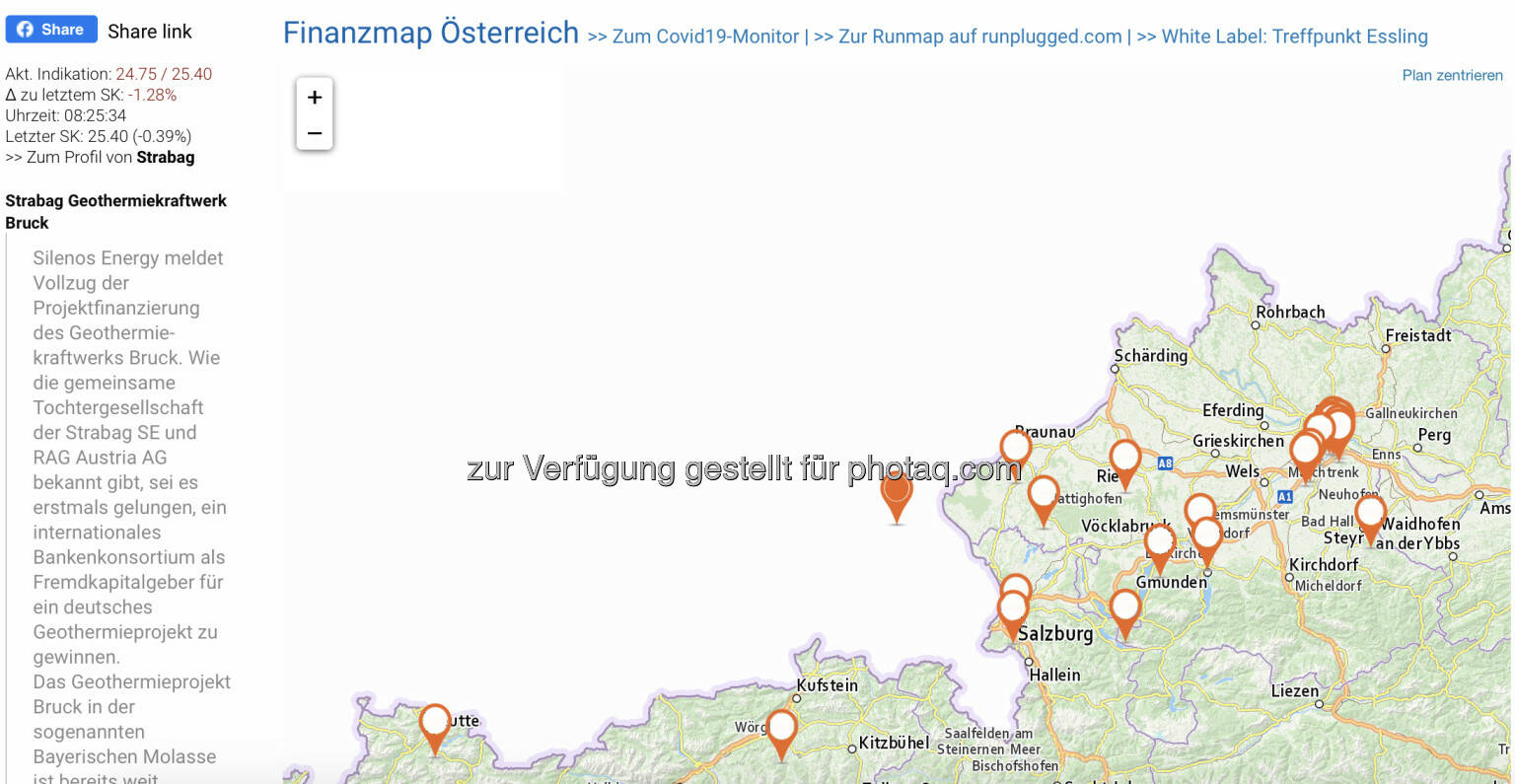Open the marker at Ried

coord(1125,461)
